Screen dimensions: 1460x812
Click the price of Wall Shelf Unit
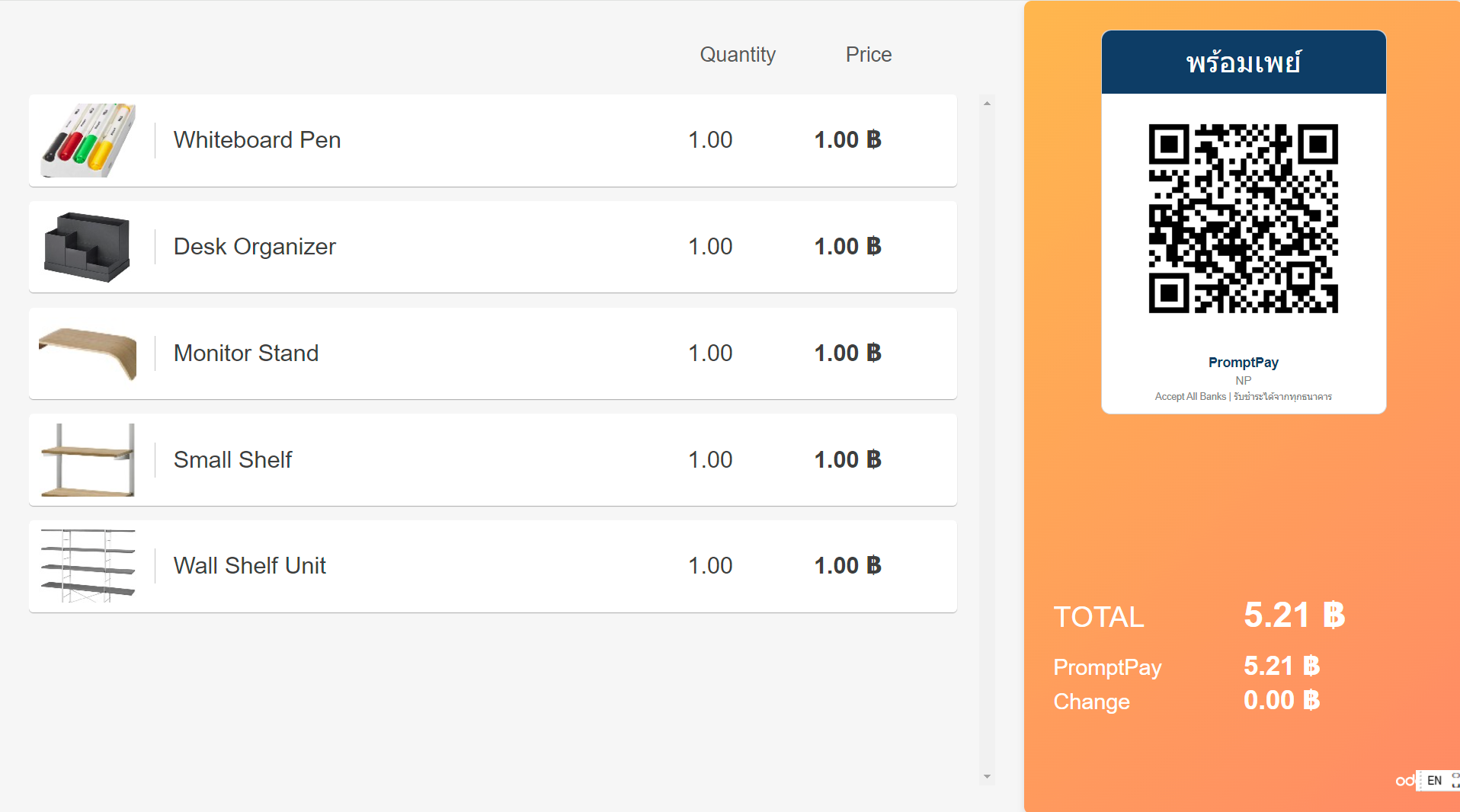848,566
